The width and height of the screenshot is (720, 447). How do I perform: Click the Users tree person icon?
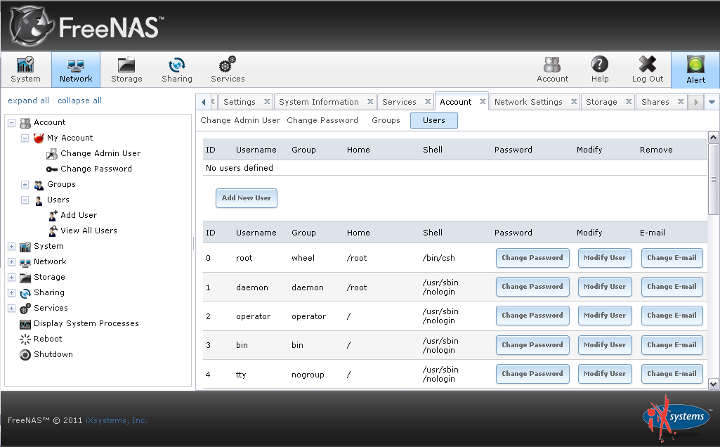(x=39, y=200)
